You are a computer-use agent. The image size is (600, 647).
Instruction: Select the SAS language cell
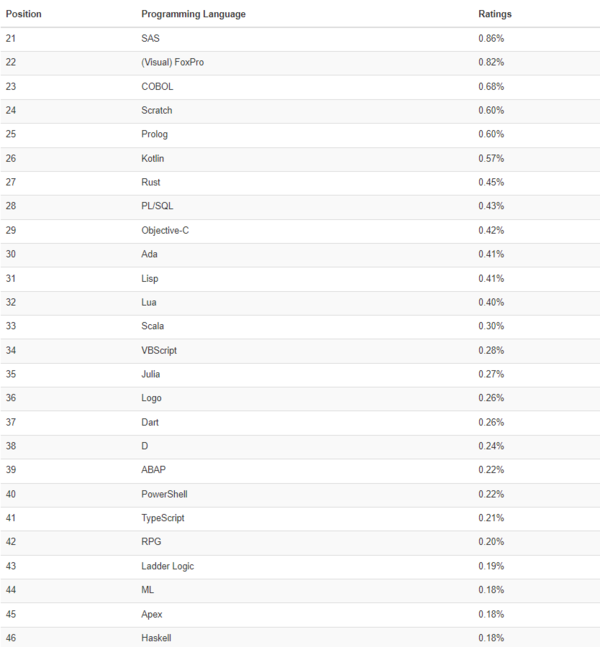coord(150,38)
